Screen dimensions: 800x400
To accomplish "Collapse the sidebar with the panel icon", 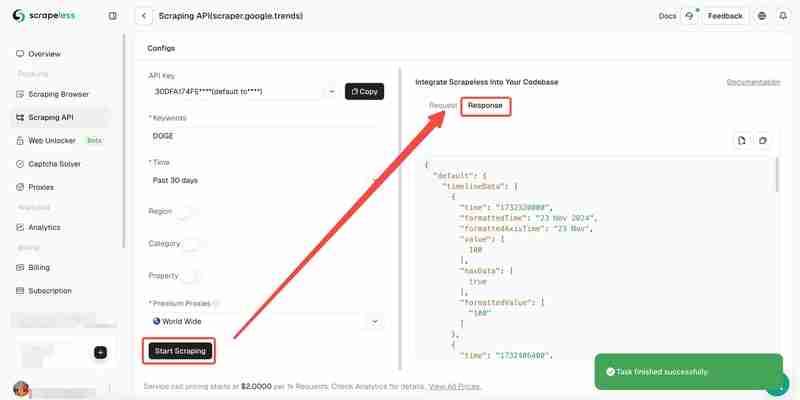I will point(113,16).
